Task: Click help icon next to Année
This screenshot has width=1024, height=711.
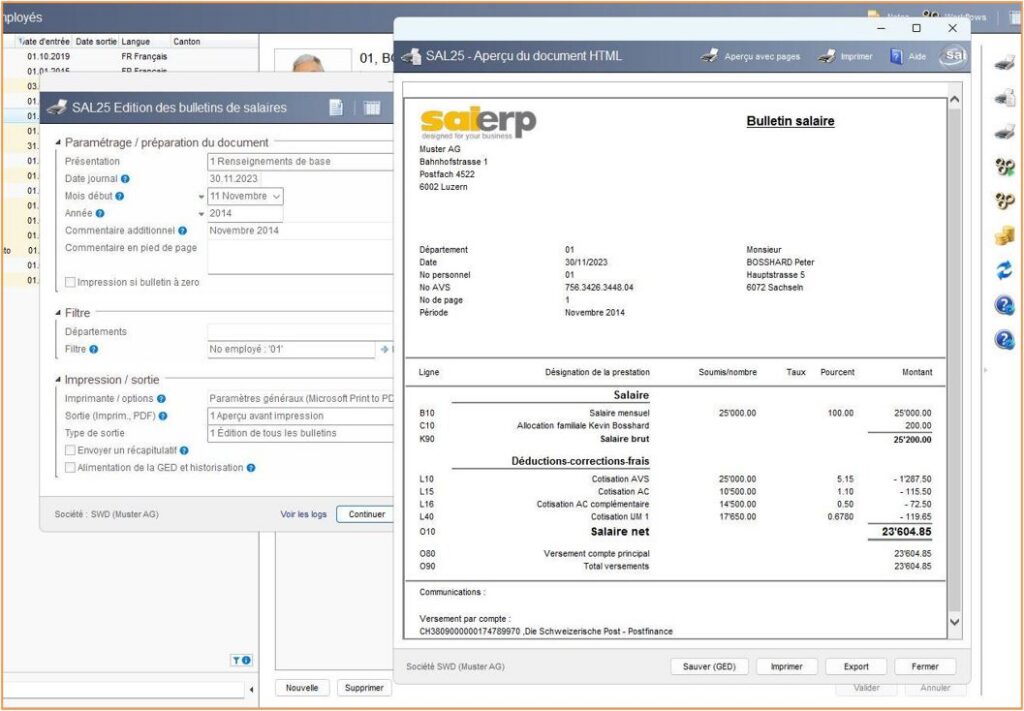Action: pos(100,213)
